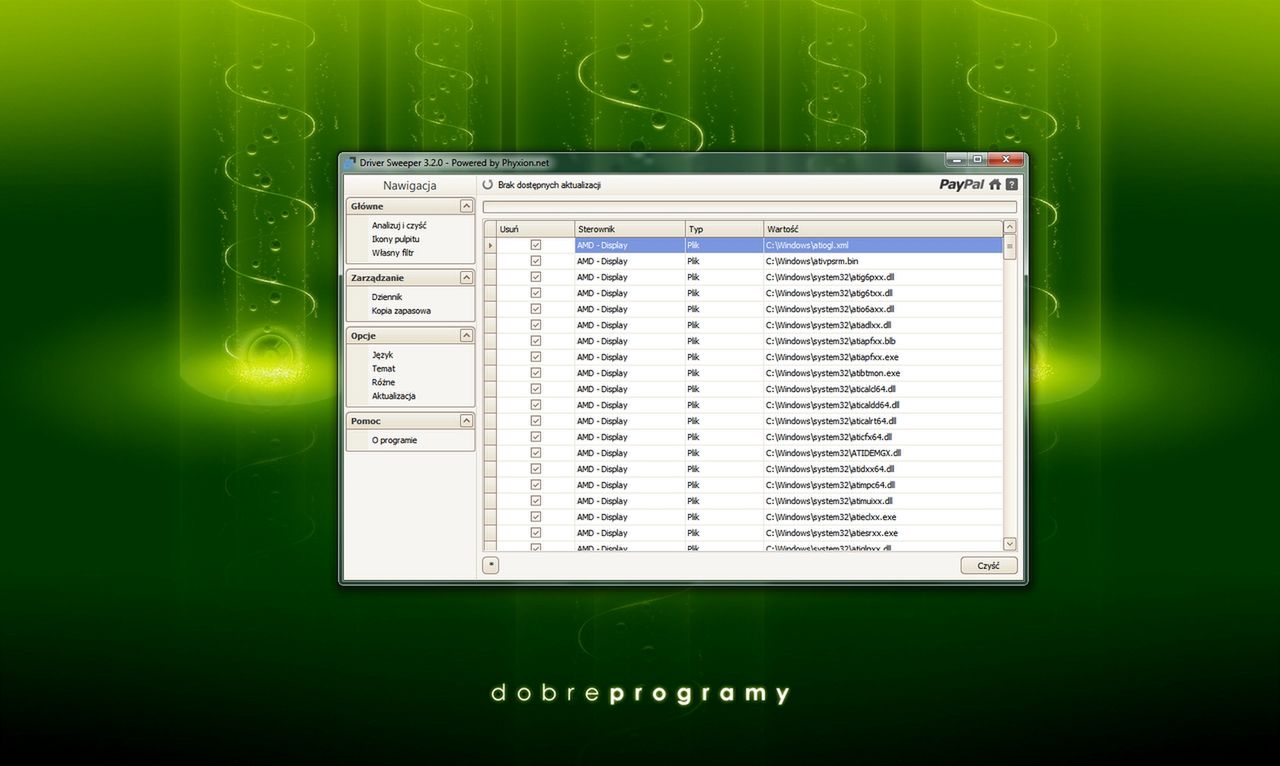The image size is (1280, 766).
Task: Click C:\Windows\system32\atimuixx.dll cell
Action: [883, 501]
